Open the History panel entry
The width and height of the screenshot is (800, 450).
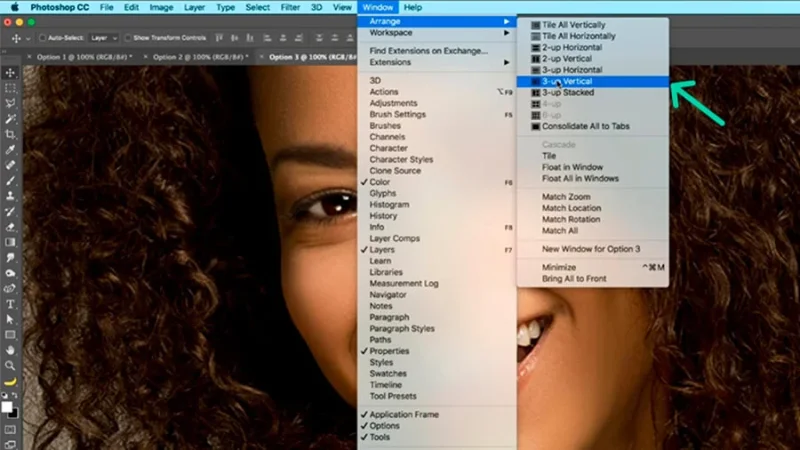(437, 216)
